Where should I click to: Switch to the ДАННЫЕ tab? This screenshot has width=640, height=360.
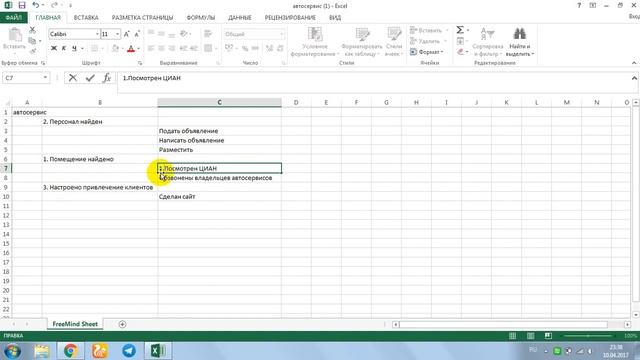(x=240, y=18)
